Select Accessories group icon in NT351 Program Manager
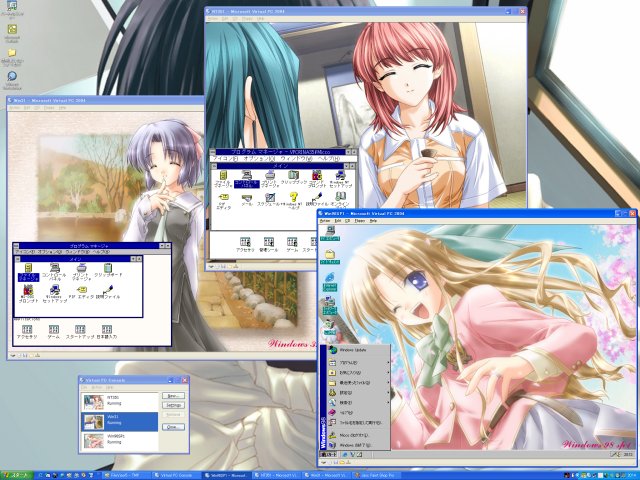The height and width of the screenshot is (480, 640). point(245,245)
